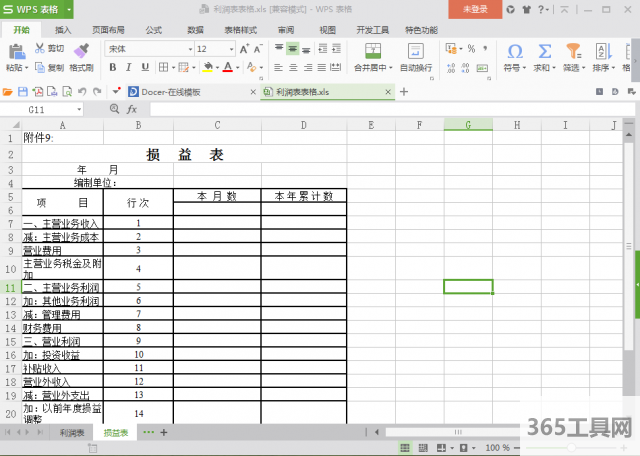Click the red font color swatch
The height and width of the screenshot is (456, 640).
coord(228,67)
